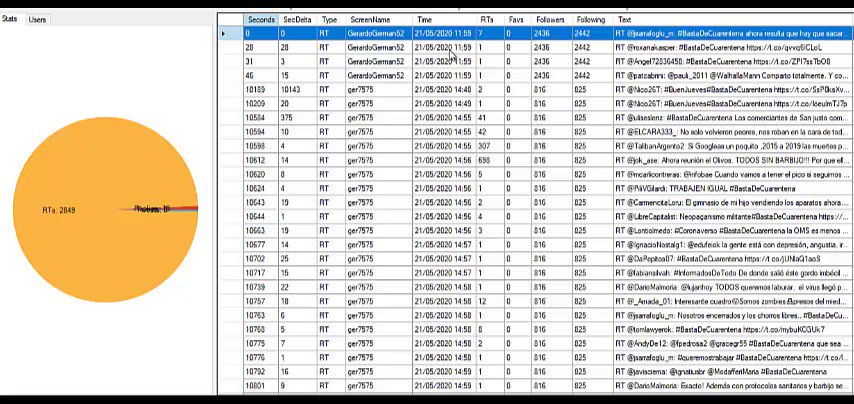Click the Seconds cell 10612
Screen dimensions: 854x404
(261, 161)
